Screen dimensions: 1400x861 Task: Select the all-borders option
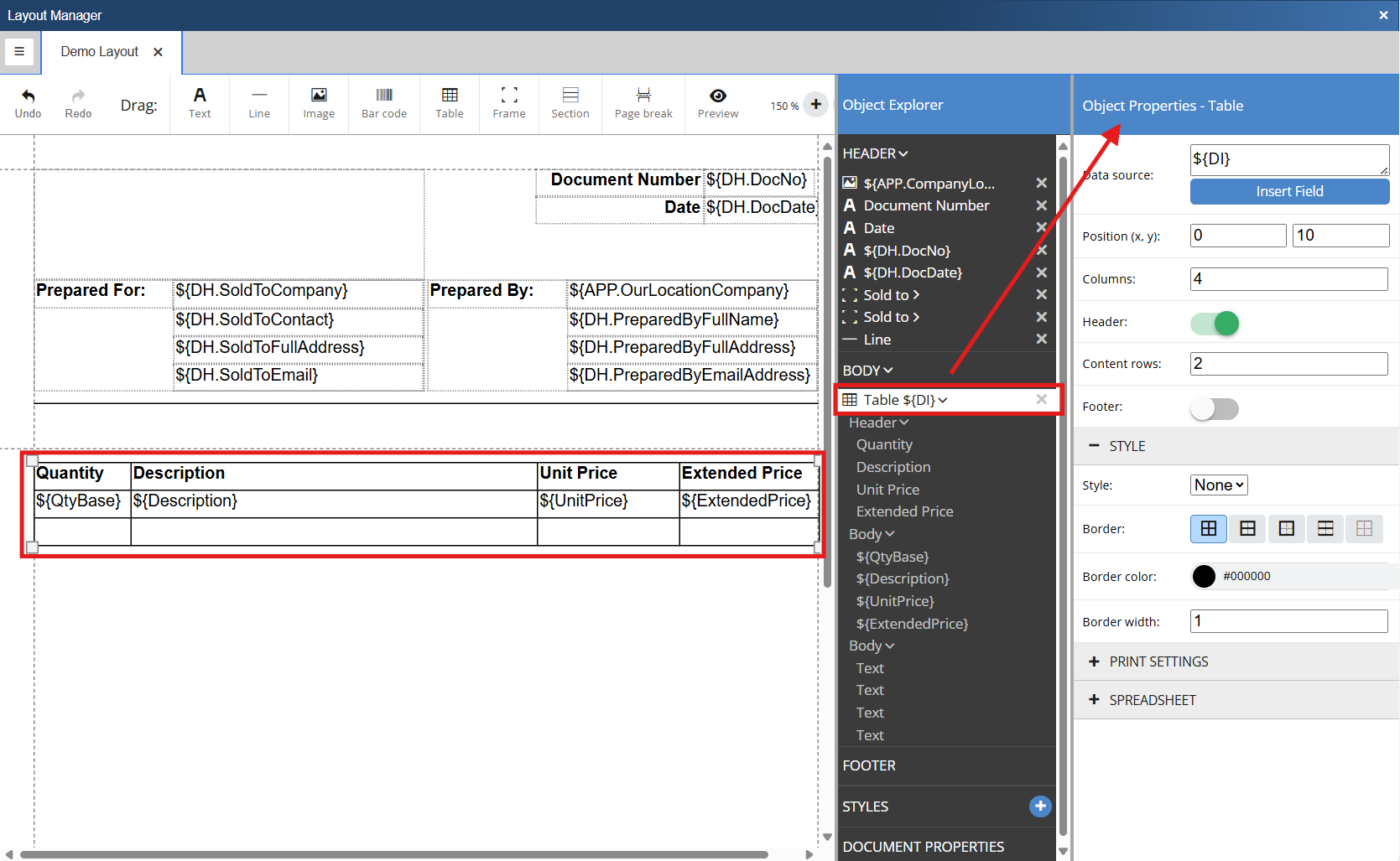(x=1209, y=528)
